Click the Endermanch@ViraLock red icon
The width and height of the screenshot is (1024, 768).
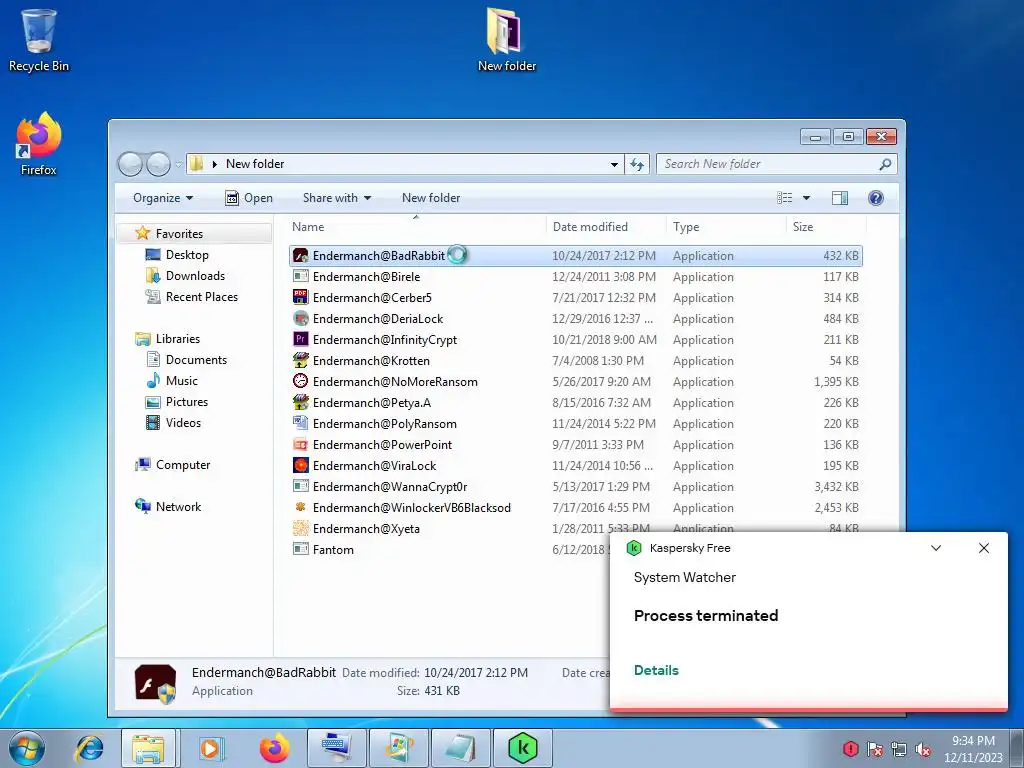[300, 465]
